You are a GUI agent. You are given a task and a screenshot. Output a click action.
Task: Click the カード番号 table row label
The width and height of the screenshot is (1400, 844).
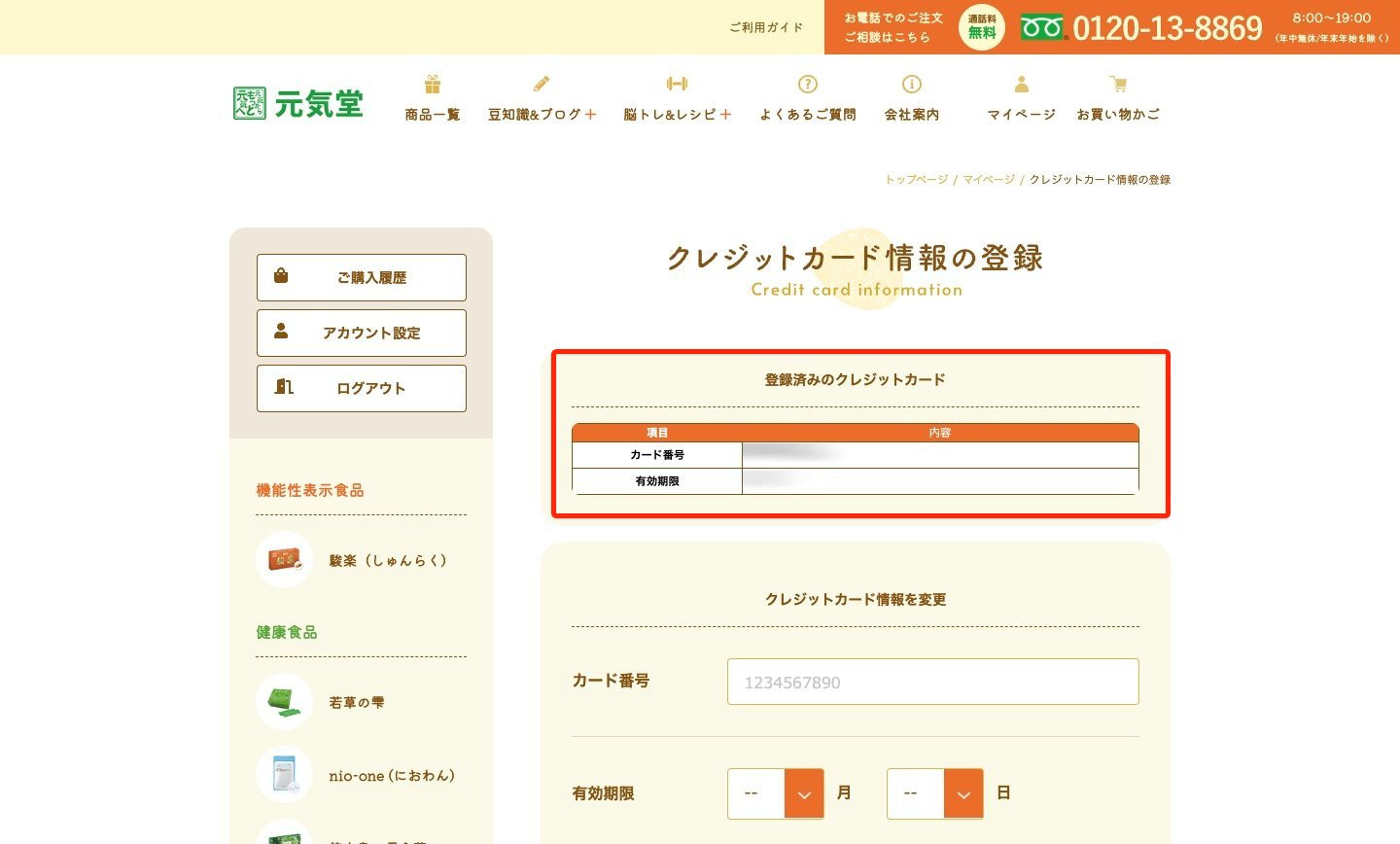[657, 455]
